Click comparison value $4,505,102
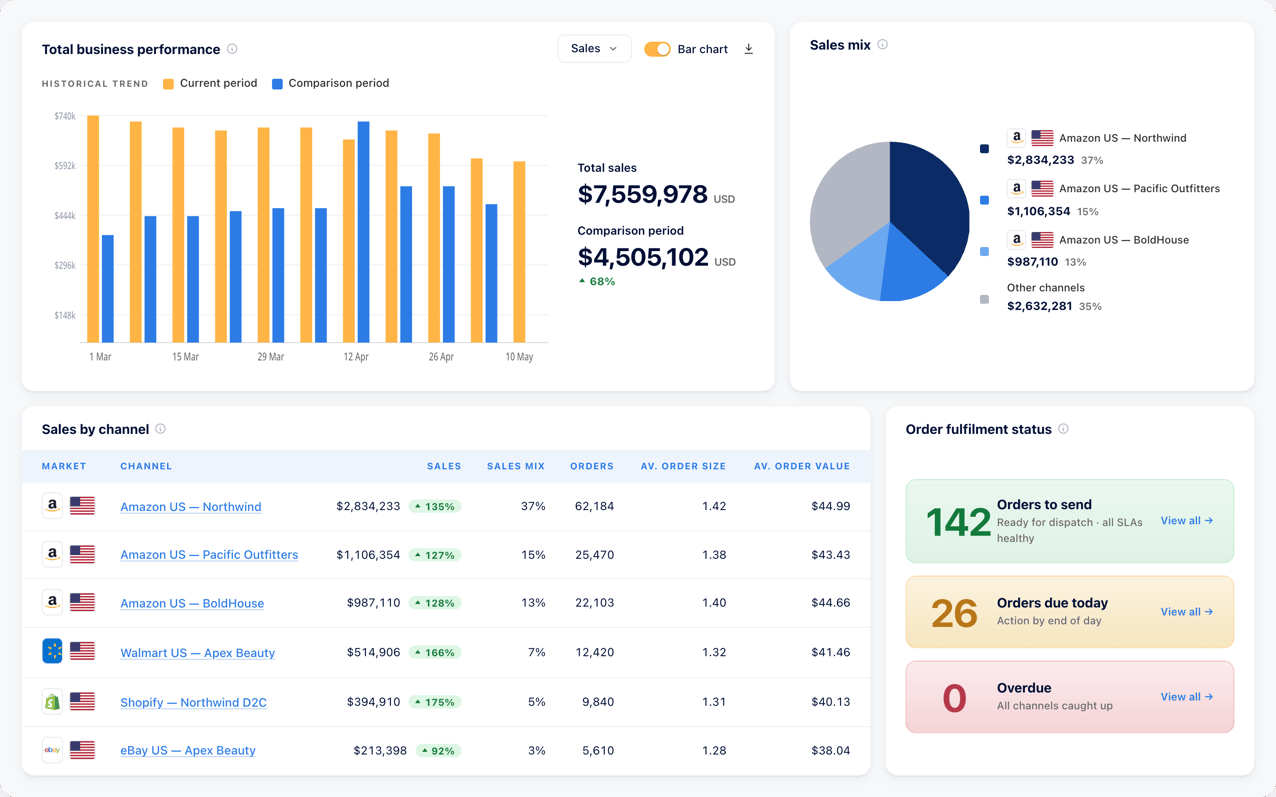Viewport: 1276px width, 797px height. coord(643,257)
